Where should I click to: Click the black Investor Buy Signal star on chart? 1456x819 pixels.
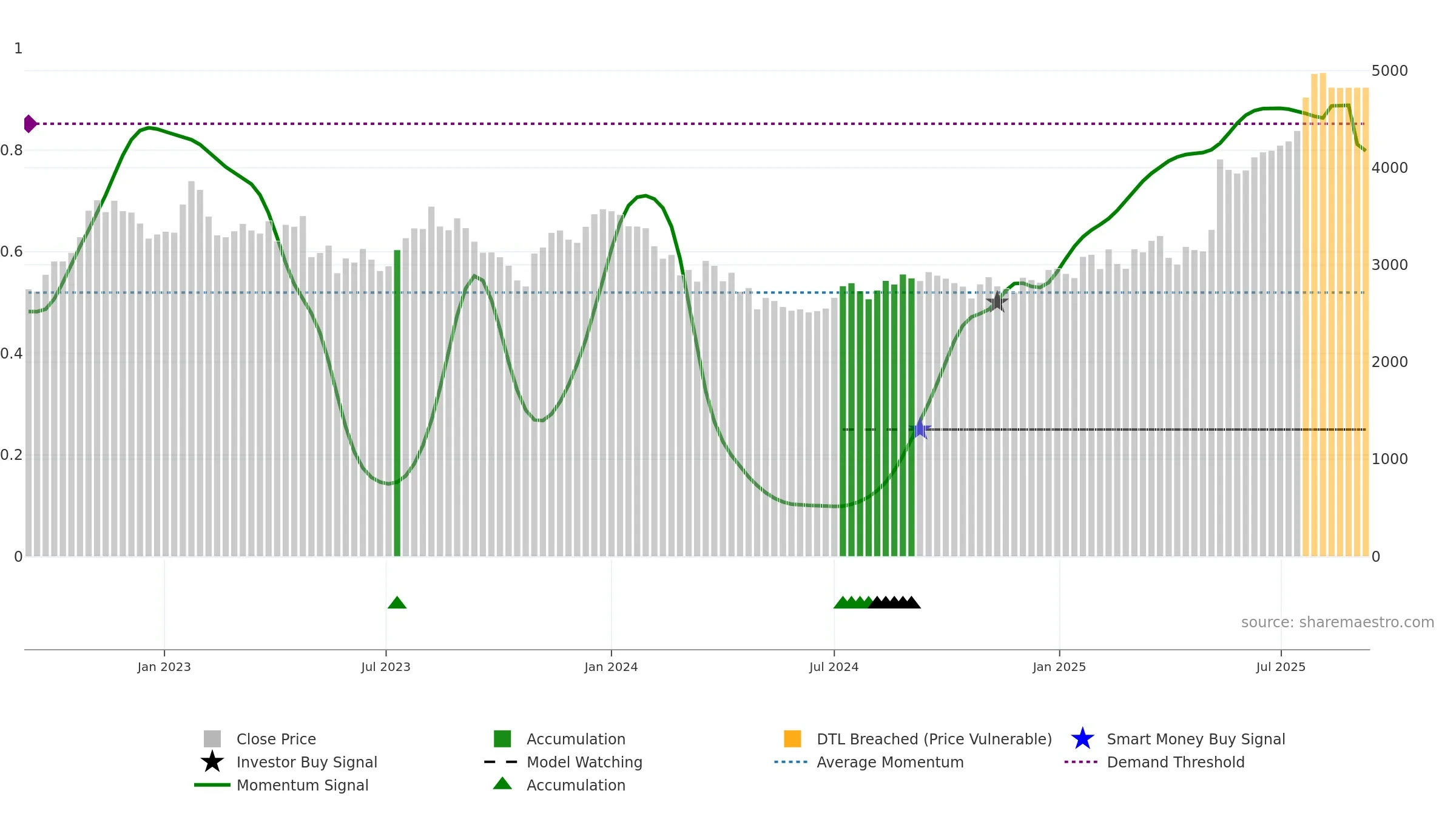tap(997, 302)
